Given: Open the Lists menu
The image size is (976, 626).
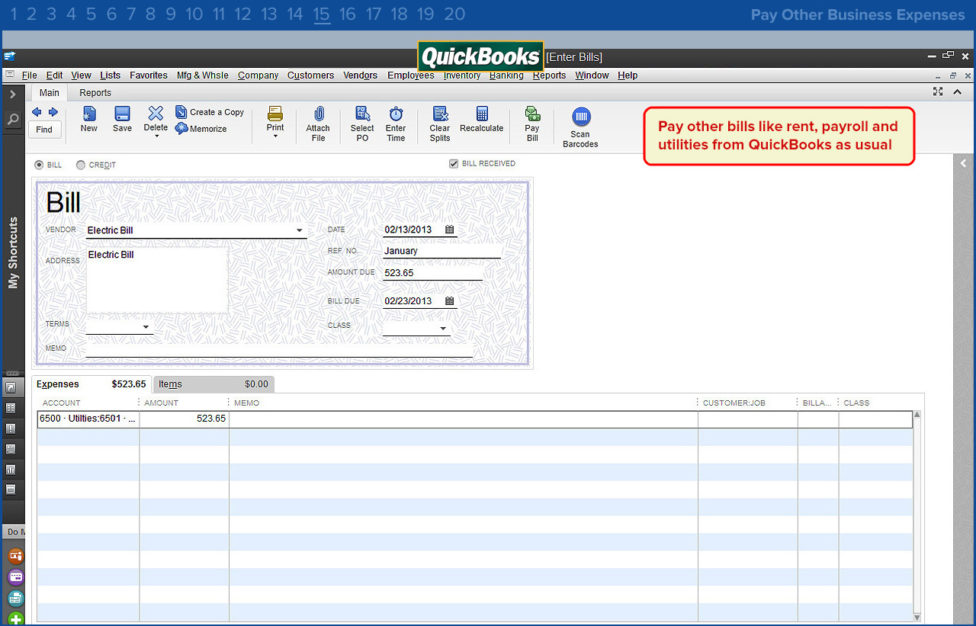Looking at the screenshot, I should click(x=110, y=75).
